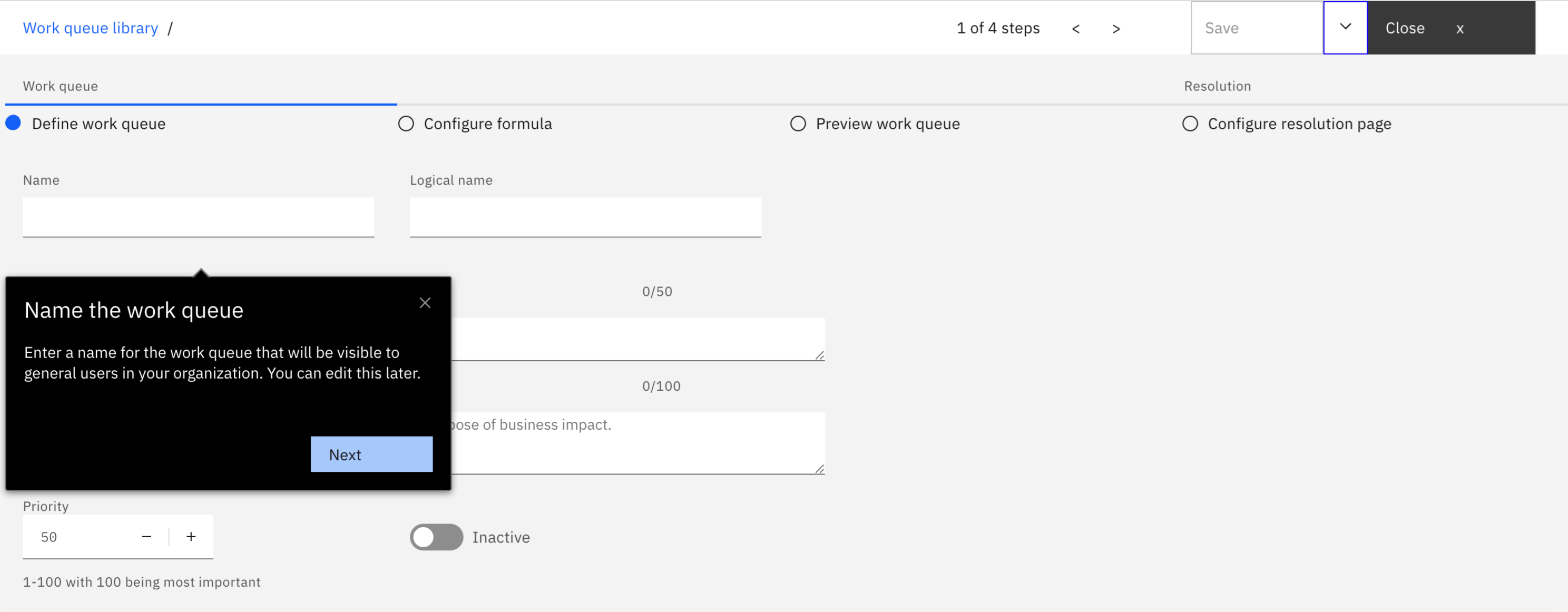Increase Priority value with plus
Screen dimensions: 1568x612
pos(191,536)
